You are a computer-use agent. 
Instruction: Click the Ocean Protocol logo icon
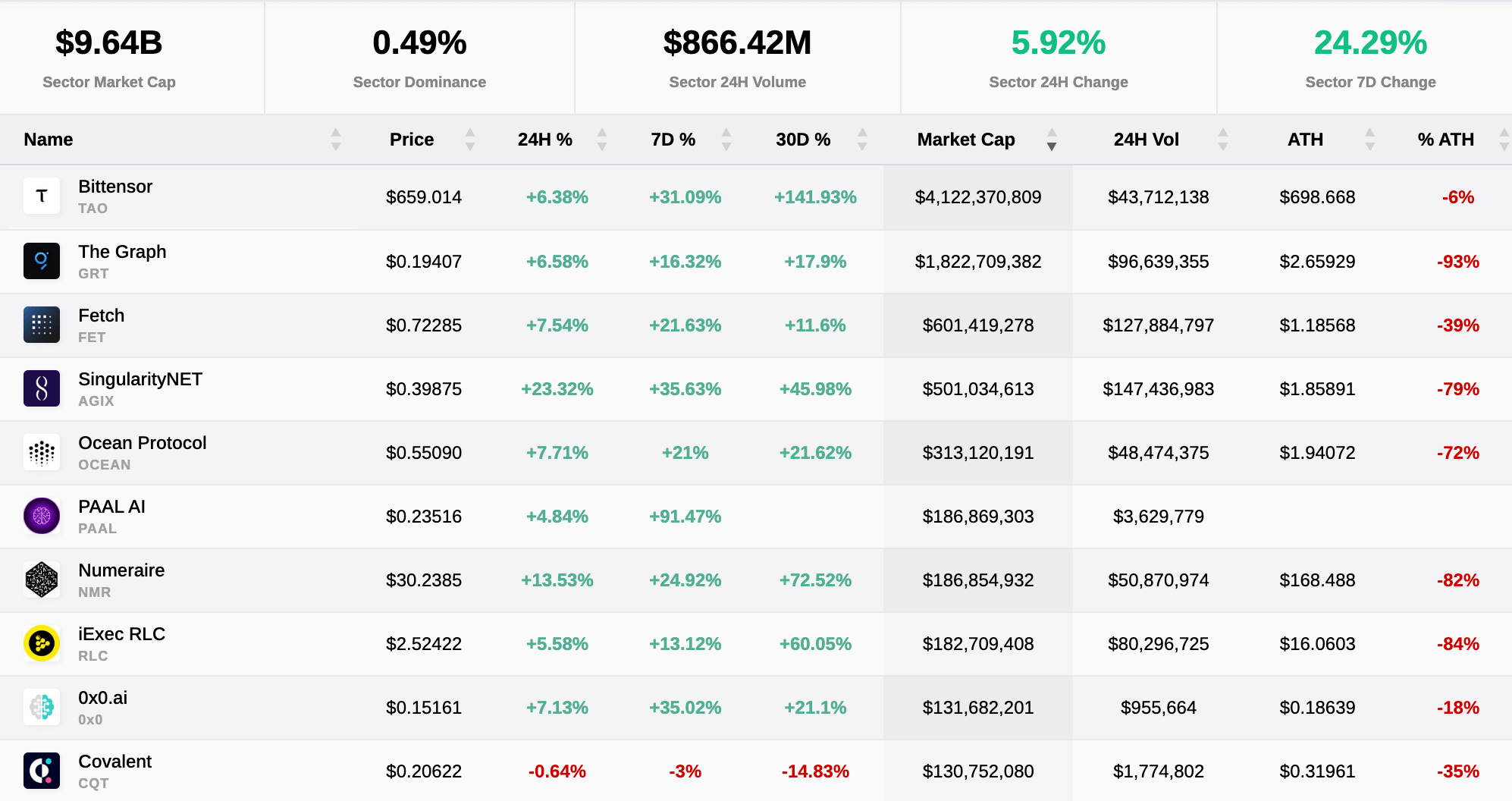click(x=42, y=452)
